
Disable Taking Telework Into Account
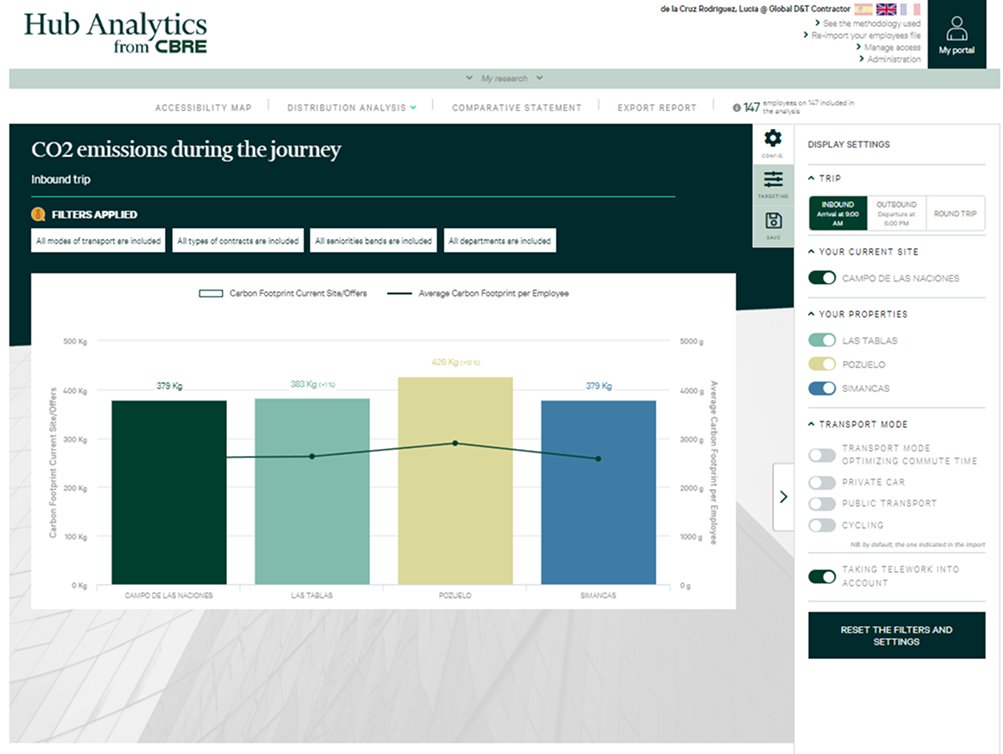pos(822,576)
